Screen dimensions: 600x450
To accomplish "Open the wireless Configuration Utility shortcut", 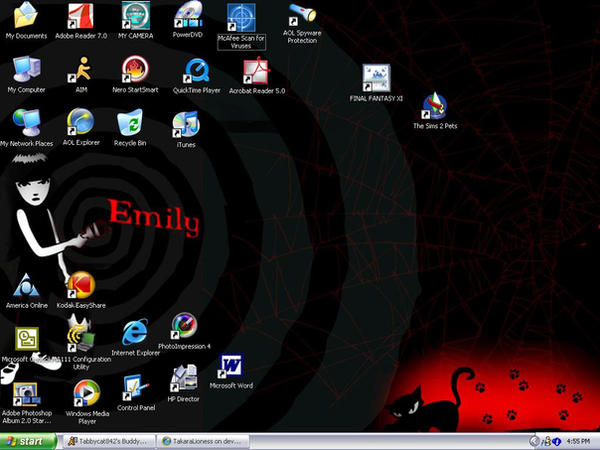I will [80, 333].
